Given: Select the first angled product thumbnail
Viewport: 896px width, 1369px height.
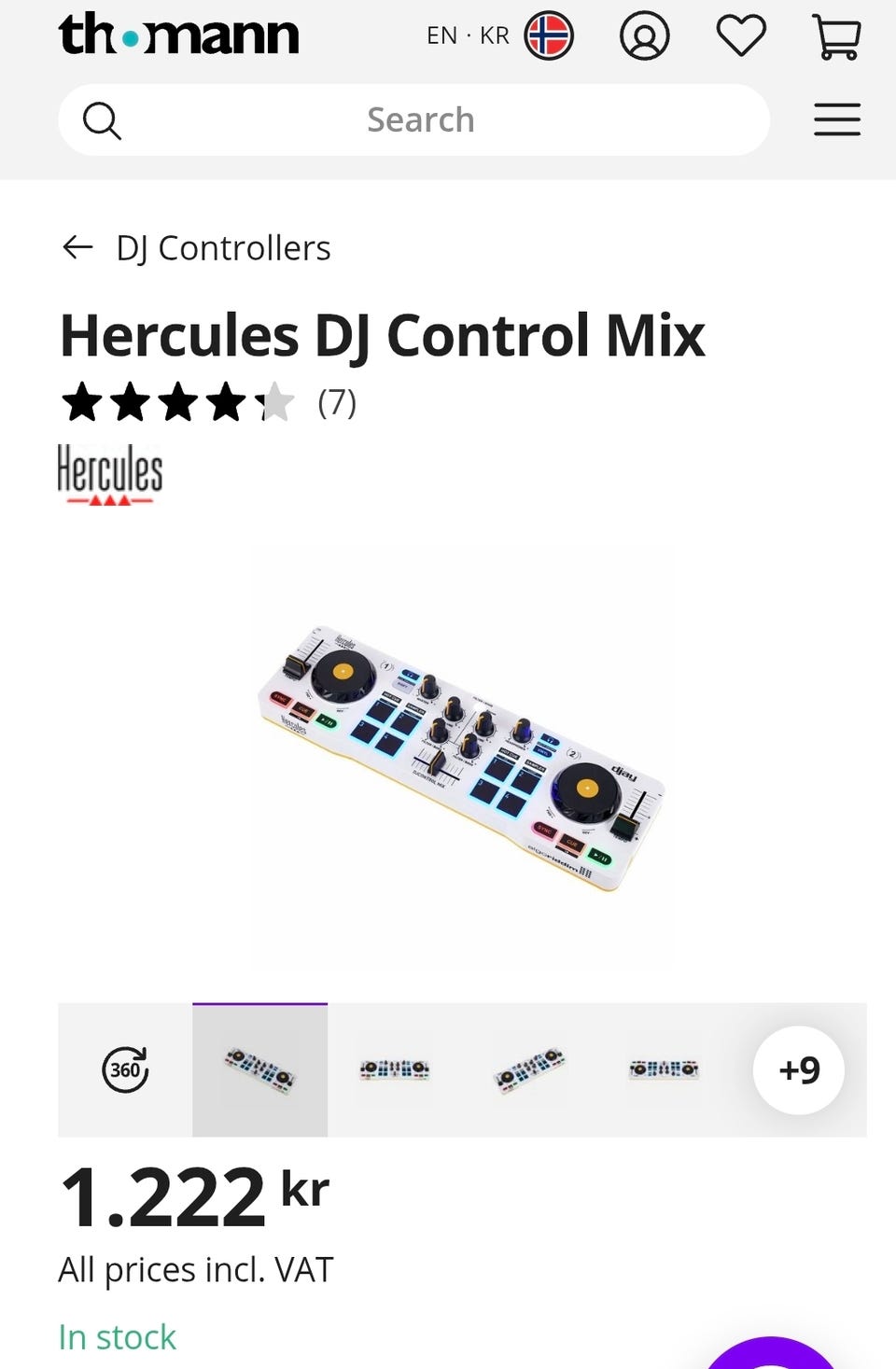Looking at the screenshot, I should tap(259, 1069).
